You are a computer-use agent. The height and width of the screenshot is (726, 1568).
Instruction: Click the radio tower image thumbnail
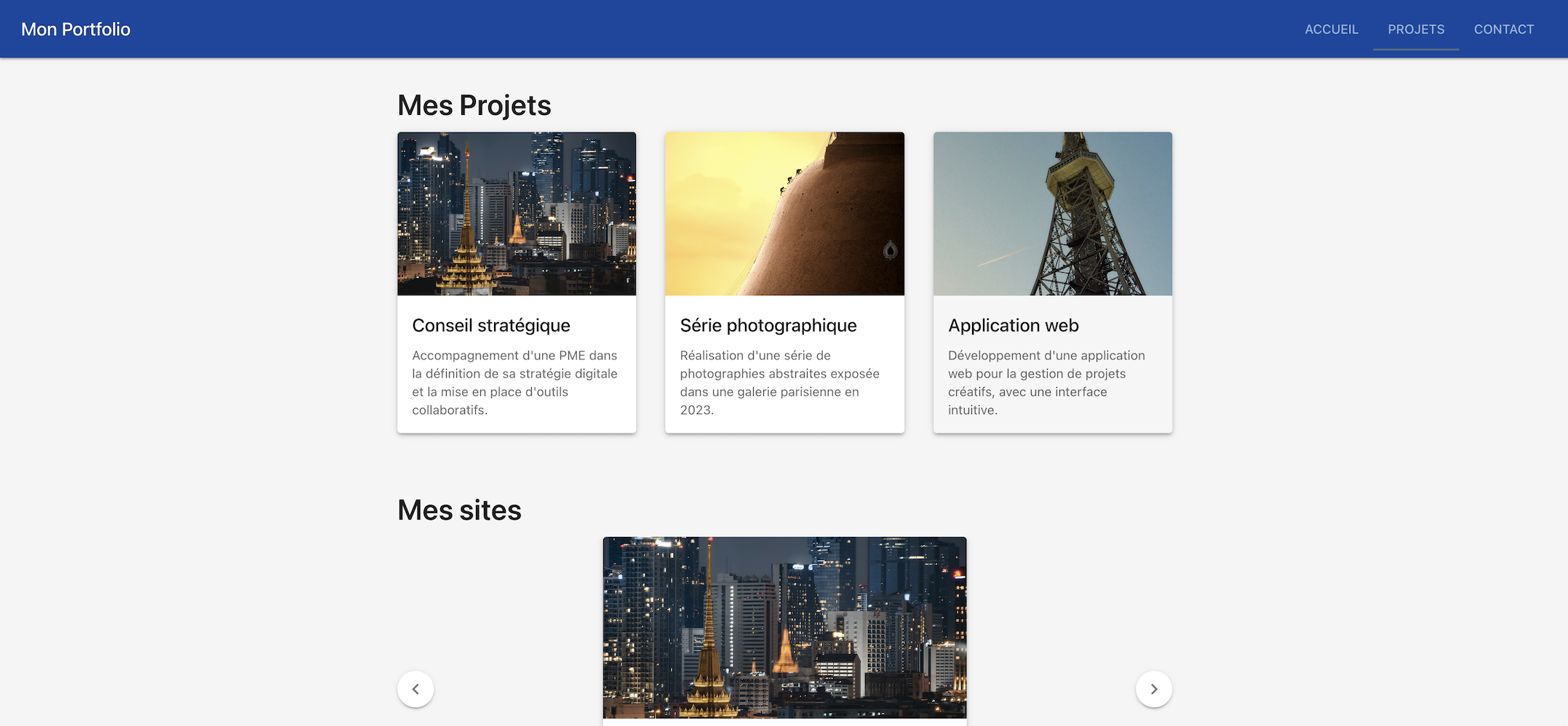coord(1052,213)
